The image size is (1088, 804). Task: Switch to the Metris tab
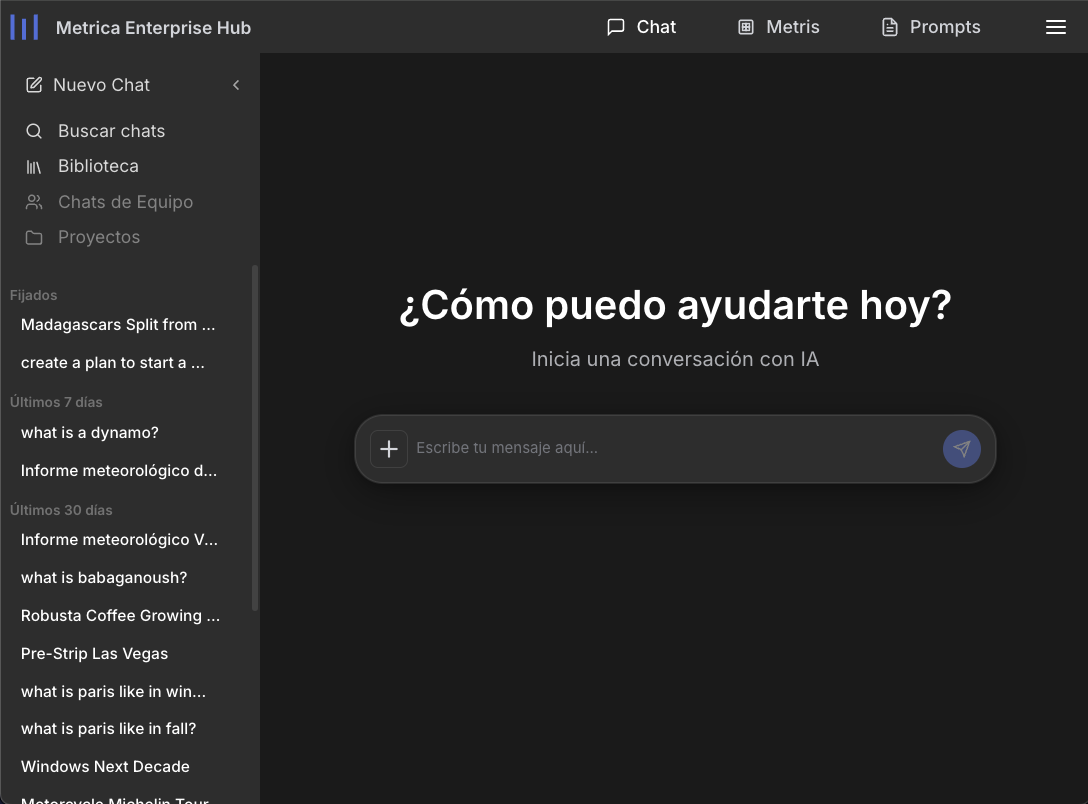[x=779, y=27]
